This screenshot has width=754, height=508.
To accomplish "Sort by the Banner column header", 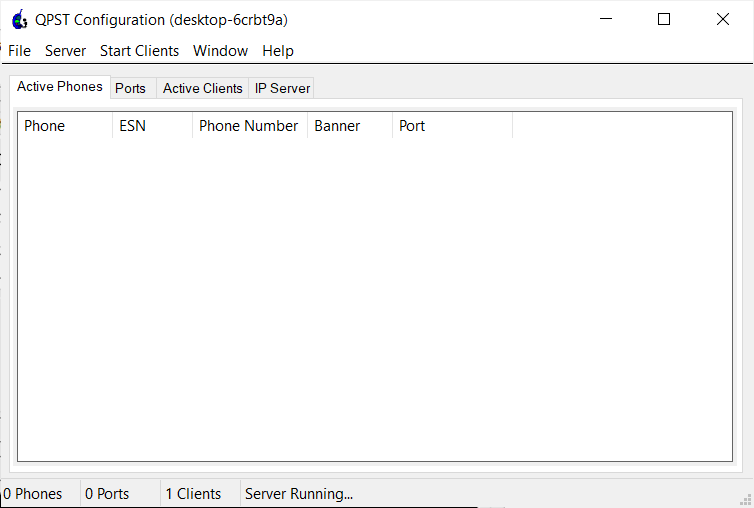I will coord(350,126).
